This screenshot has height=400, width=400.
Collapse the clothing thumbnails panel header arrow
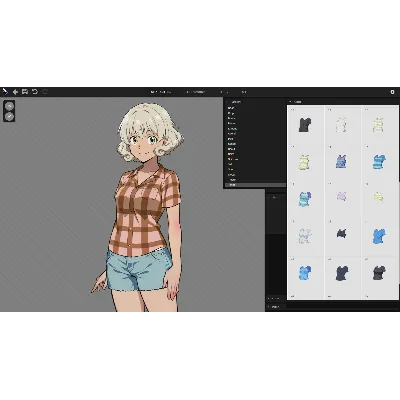point(290,102)
